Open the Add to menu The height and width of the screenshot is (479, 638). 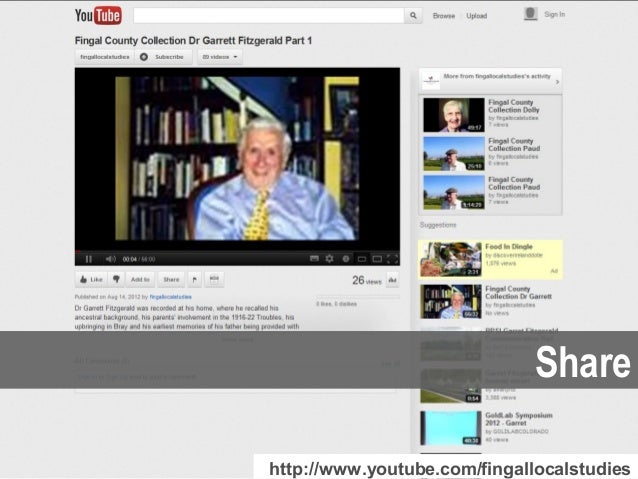click(x=140, y=280)
